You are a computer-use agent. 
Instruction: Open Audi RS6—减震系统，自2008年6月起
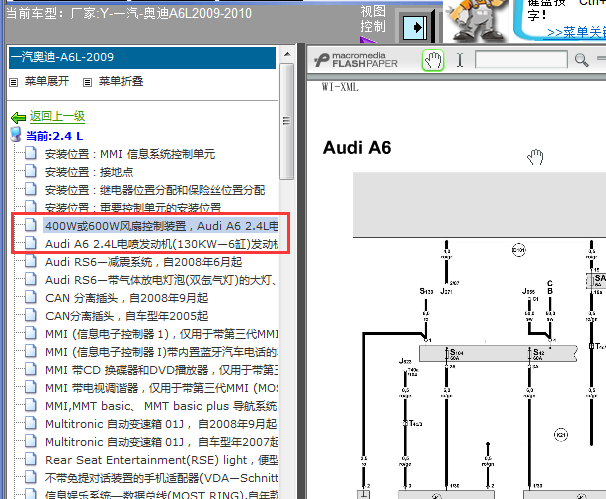point(143,262)
